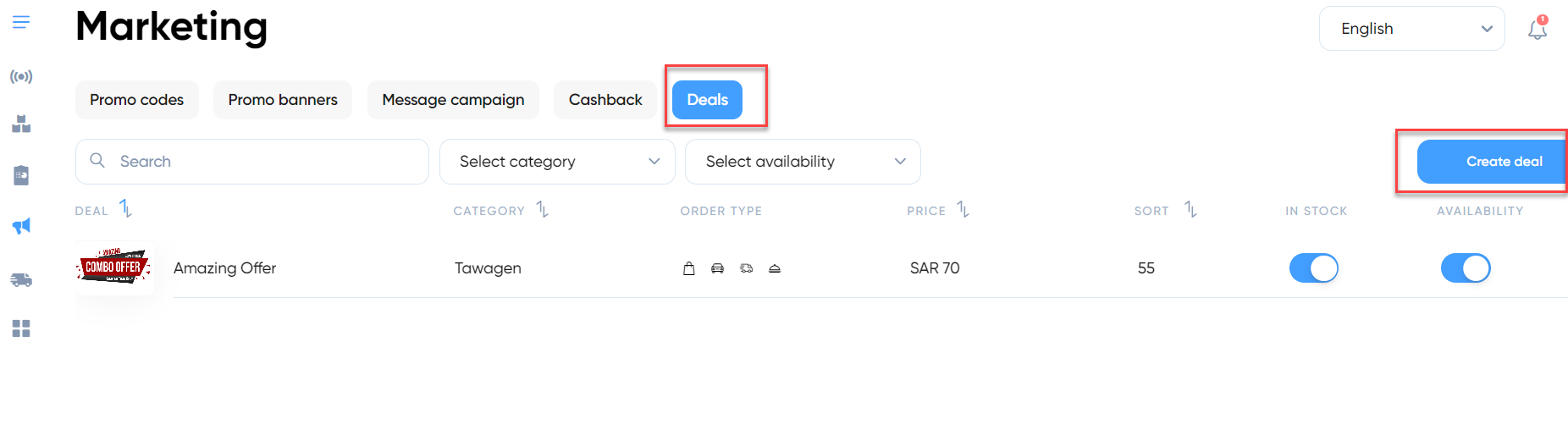The width and height of the screenshot is (1568, 430).
Task: Toggle Availability for Amazing Offer
Action: [1466, 268]
